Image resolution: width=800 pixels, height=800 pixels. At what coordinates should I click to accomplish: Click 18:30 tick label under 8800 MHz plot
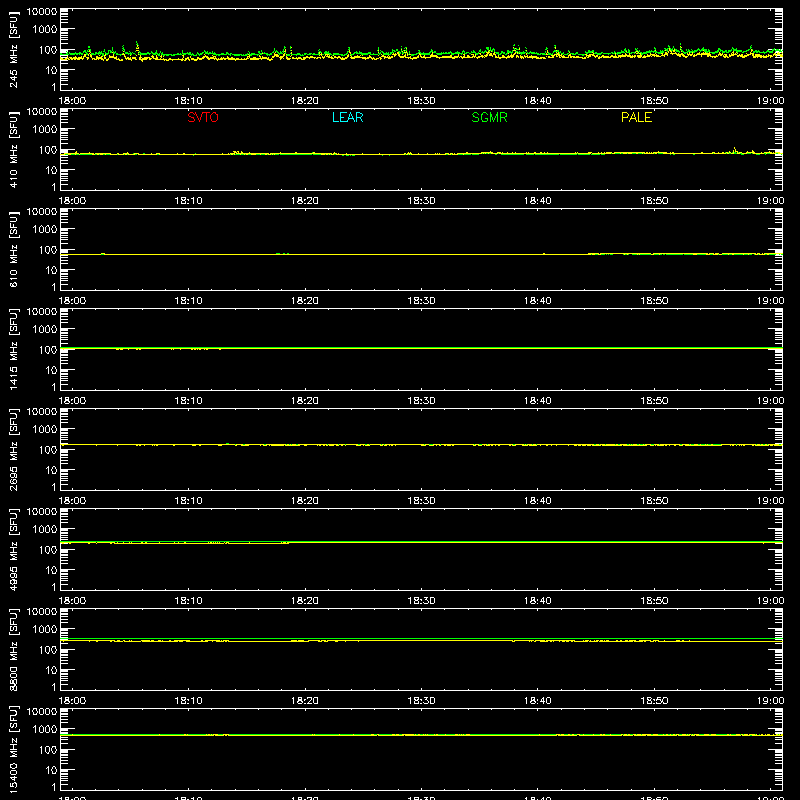421,701
